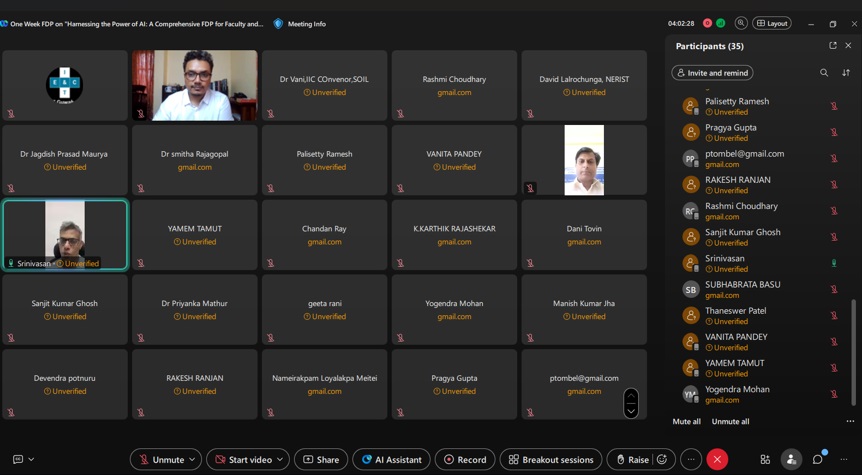Screen dimensions: 862x475
Task: Open the Apps icon in bottom bar
Action: [765, 460]
